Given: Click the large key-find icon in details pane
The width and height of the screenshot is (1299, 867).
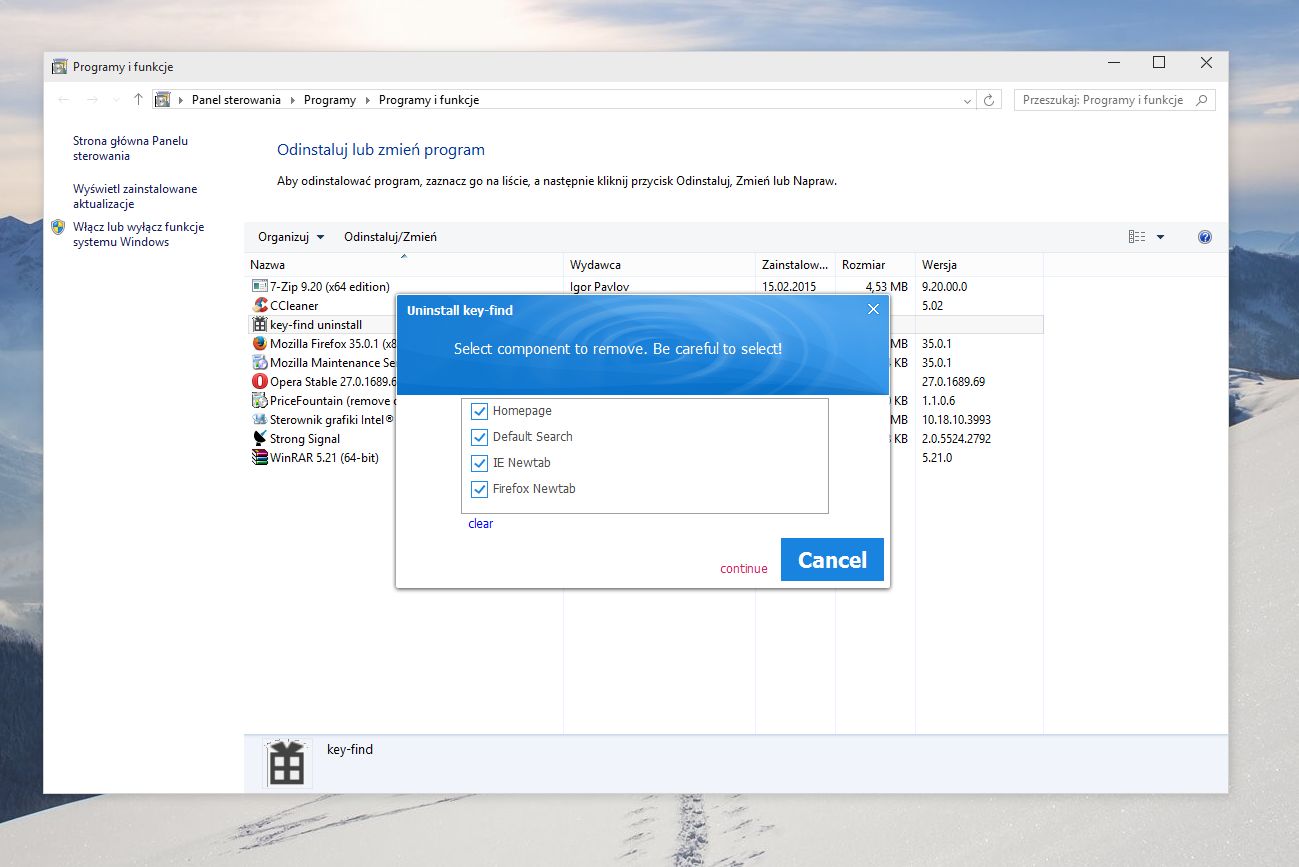Looking at the screenshot, I should point(287,762).
